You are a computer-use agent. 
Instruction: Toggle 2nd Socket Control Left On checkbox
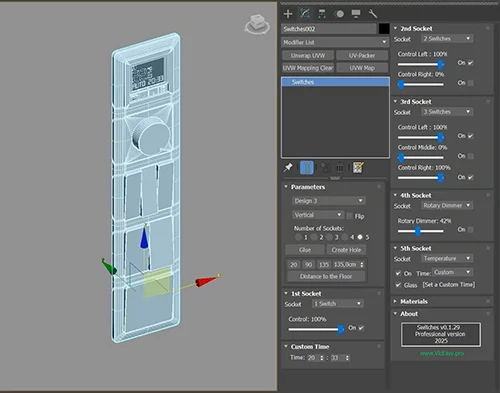pyautogui.click(x=470, y=63)
